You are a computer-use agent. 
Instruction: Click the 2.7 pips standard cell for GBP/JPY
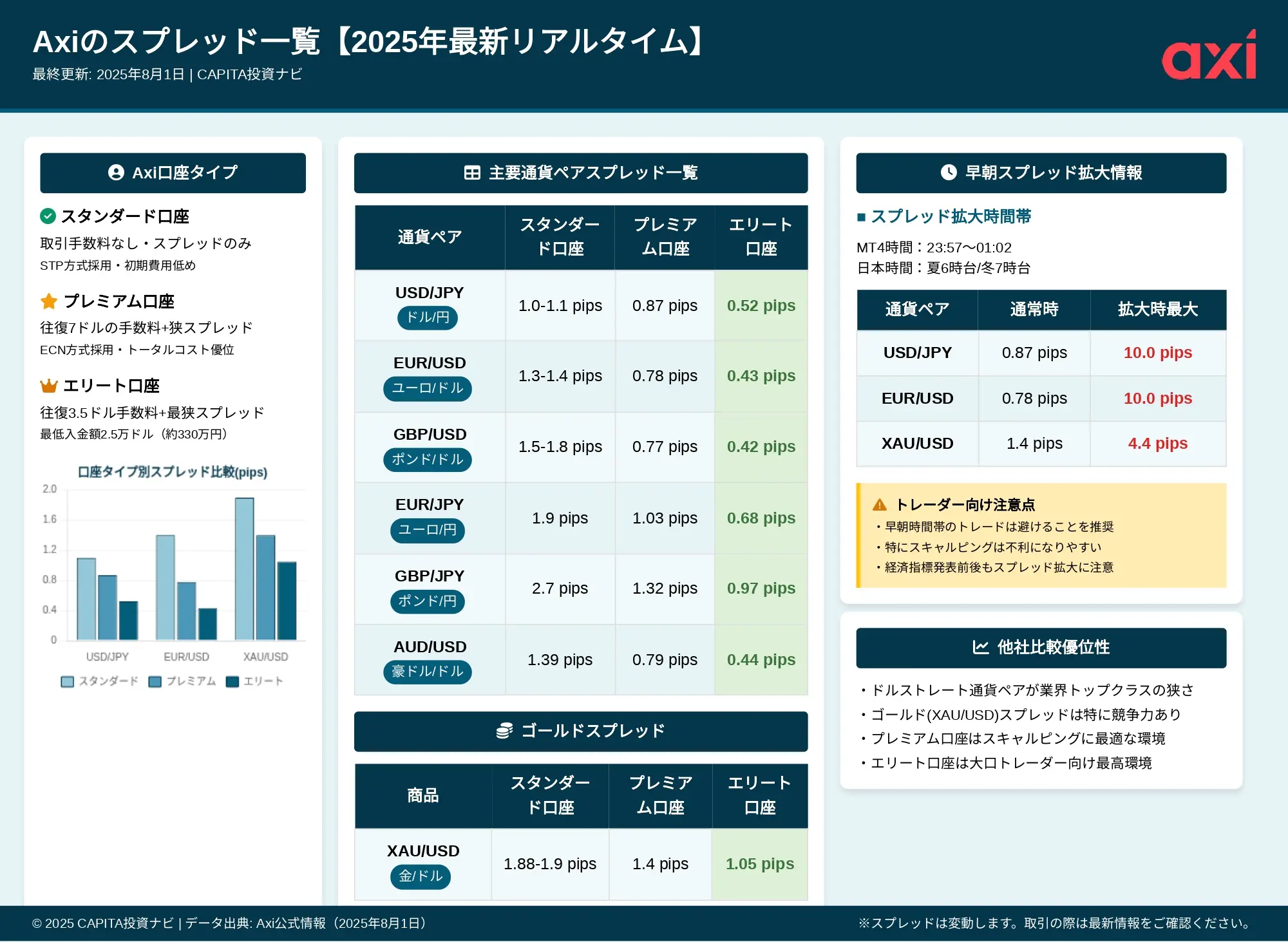pyautogui.click(x=560, y=589)
